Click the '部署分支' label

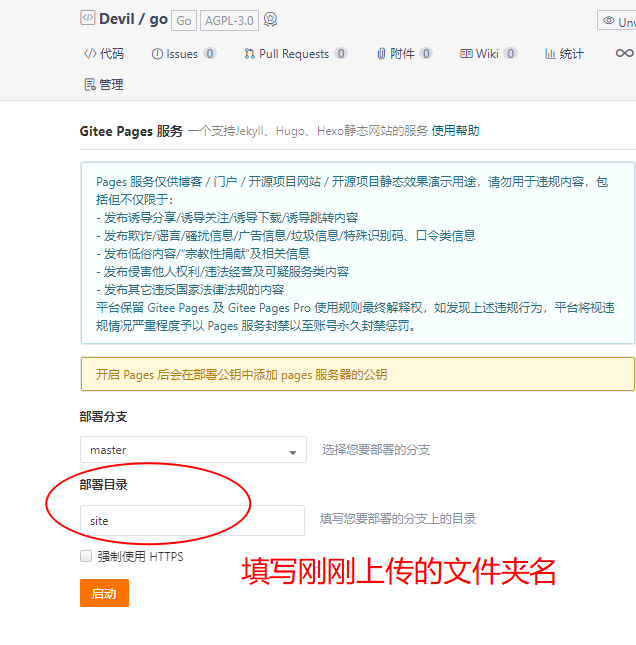click(103, 417)
